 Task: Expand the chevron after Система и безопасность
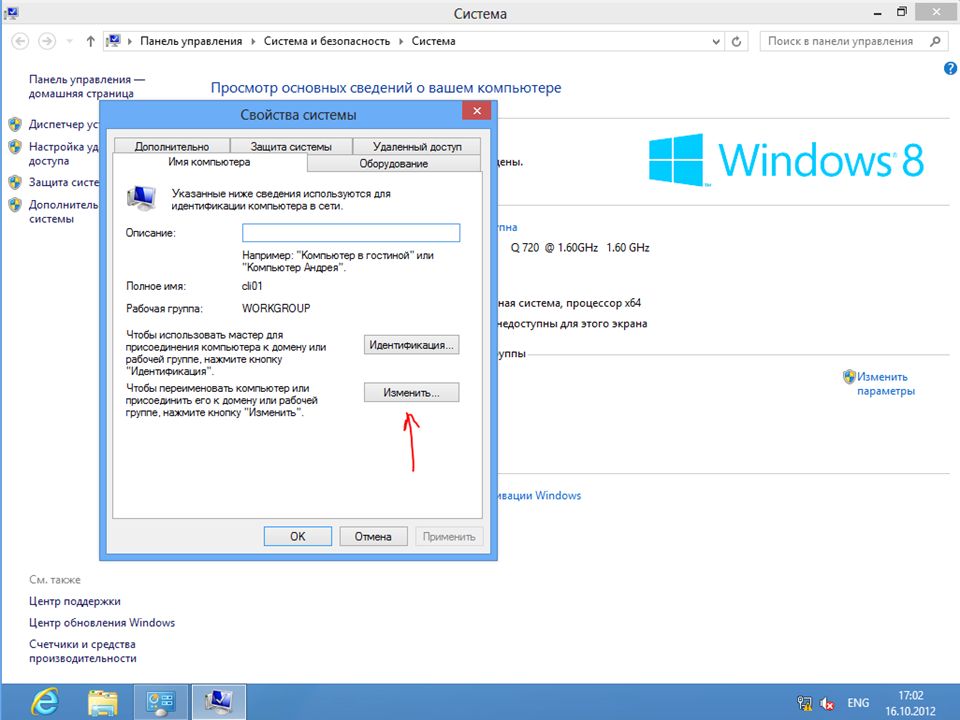point(401,41)
